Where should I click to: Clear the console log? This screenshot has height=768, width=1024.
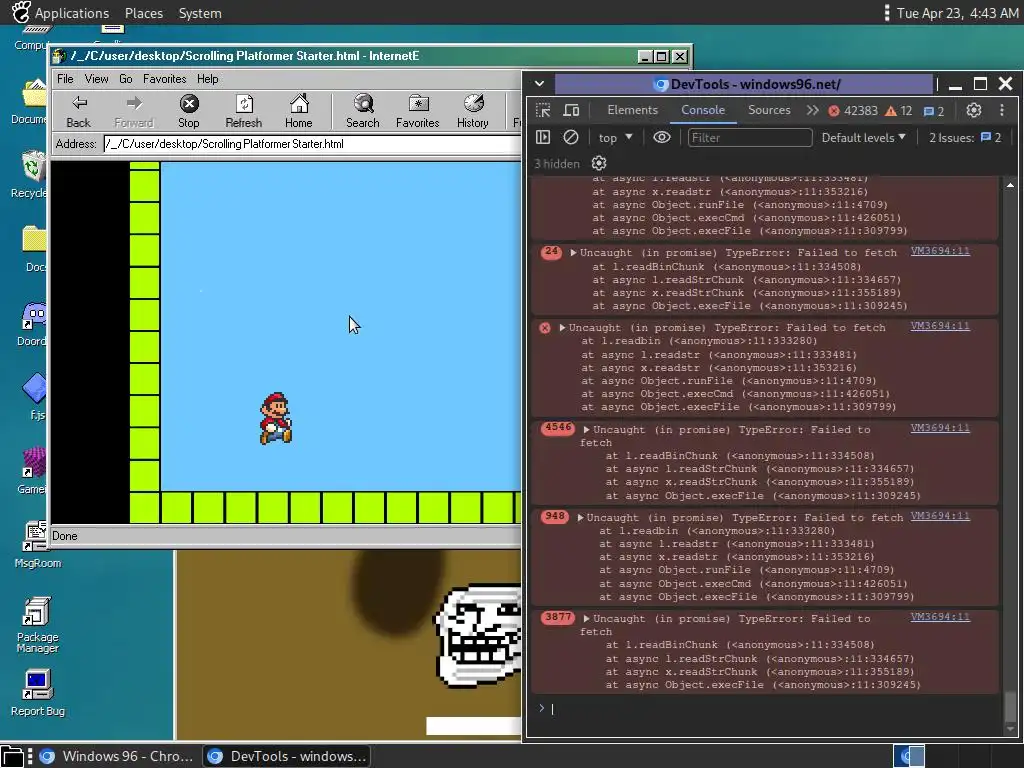(x=571, y=137)
